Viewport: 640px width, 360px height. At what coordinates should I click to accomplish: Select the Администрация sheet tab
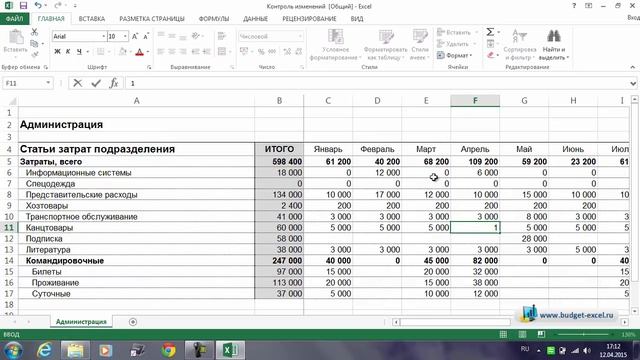point(81,322)
